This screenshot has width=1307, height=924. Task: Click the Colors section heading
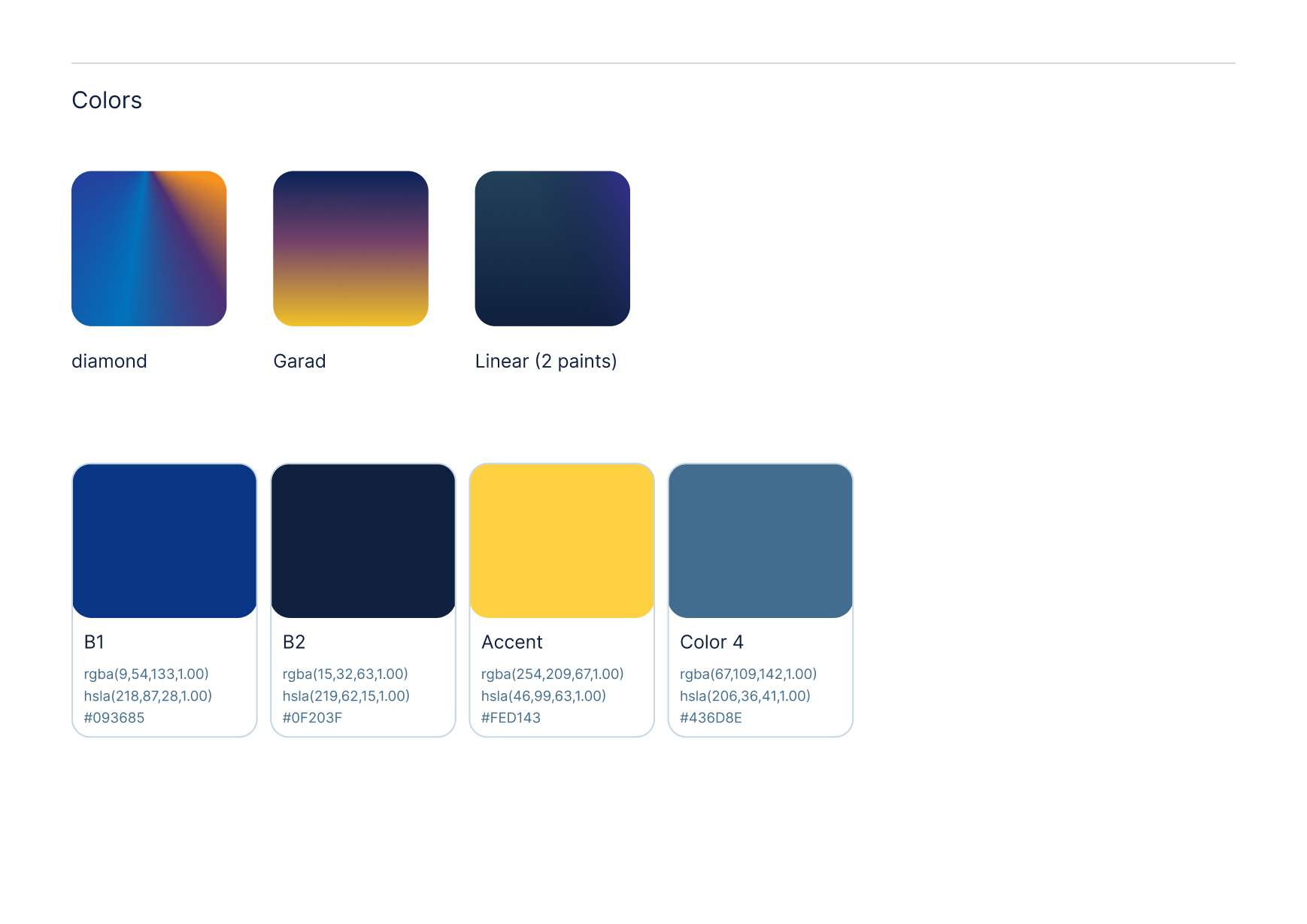(107, 100)
